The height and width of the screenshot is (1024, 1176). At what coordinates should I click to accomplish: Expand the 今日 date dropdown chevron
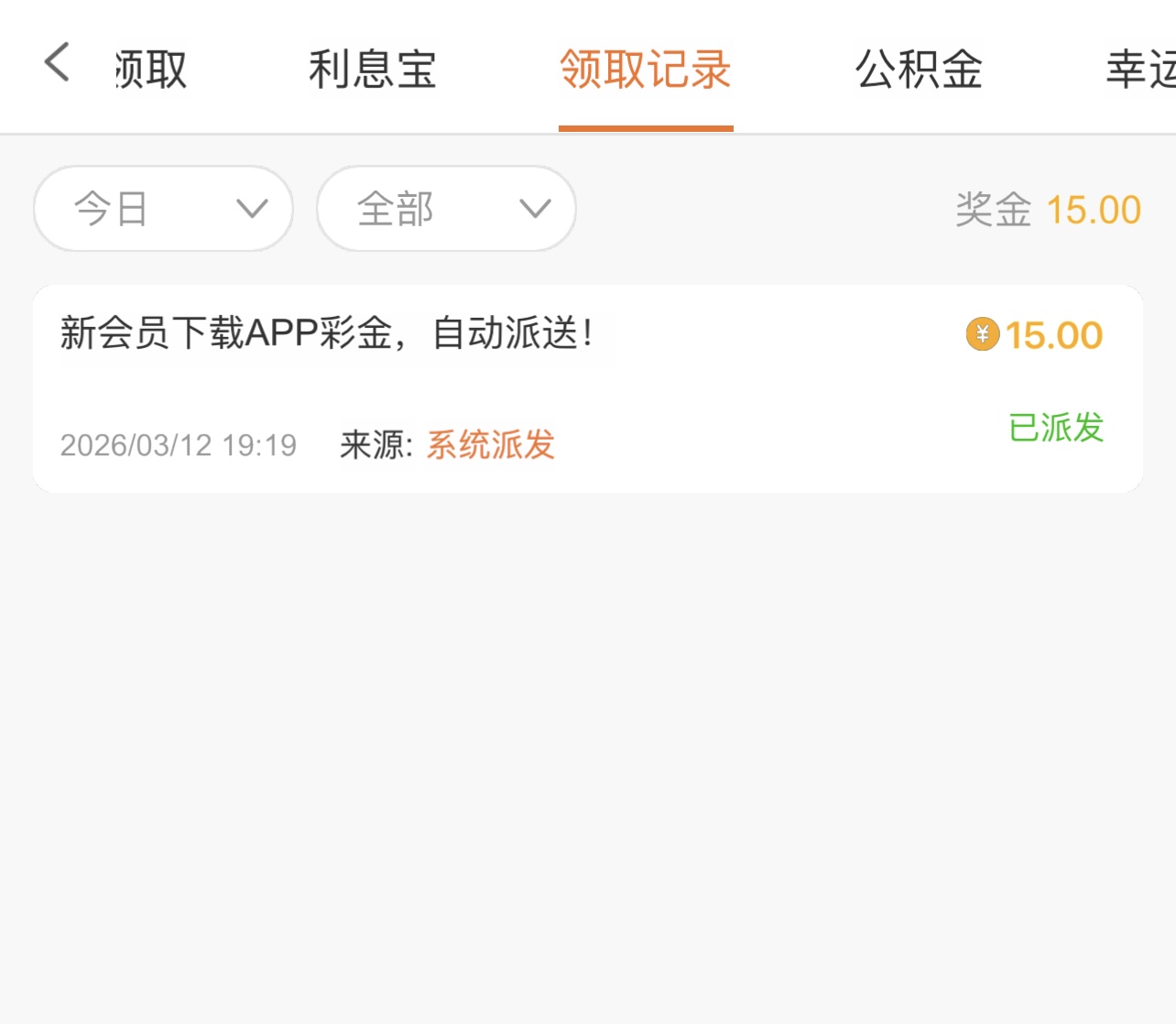pyautogui.click(x=252, y=209)
